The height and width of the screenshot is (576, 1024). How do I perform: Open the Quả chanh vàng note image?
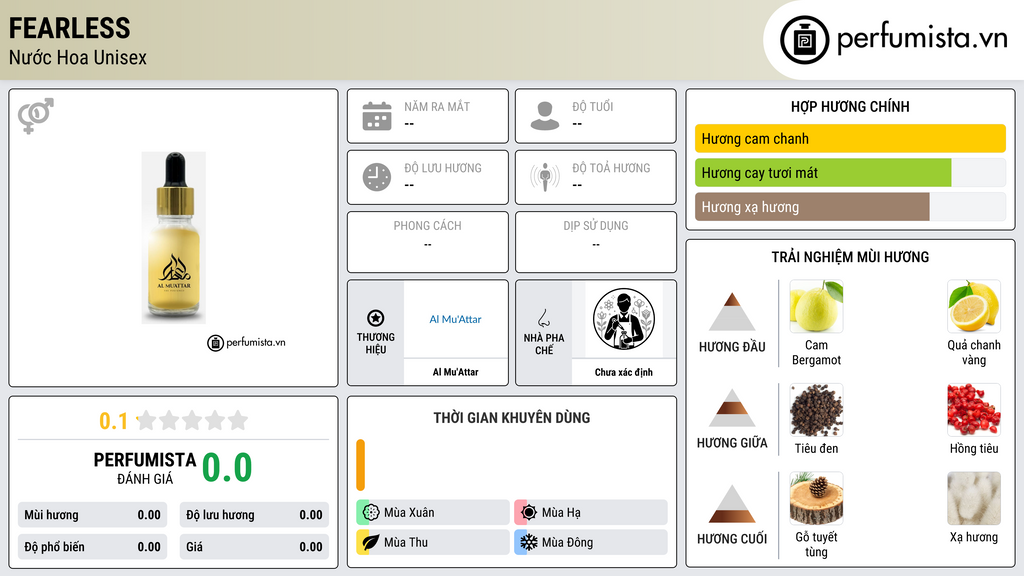[974, 306]
